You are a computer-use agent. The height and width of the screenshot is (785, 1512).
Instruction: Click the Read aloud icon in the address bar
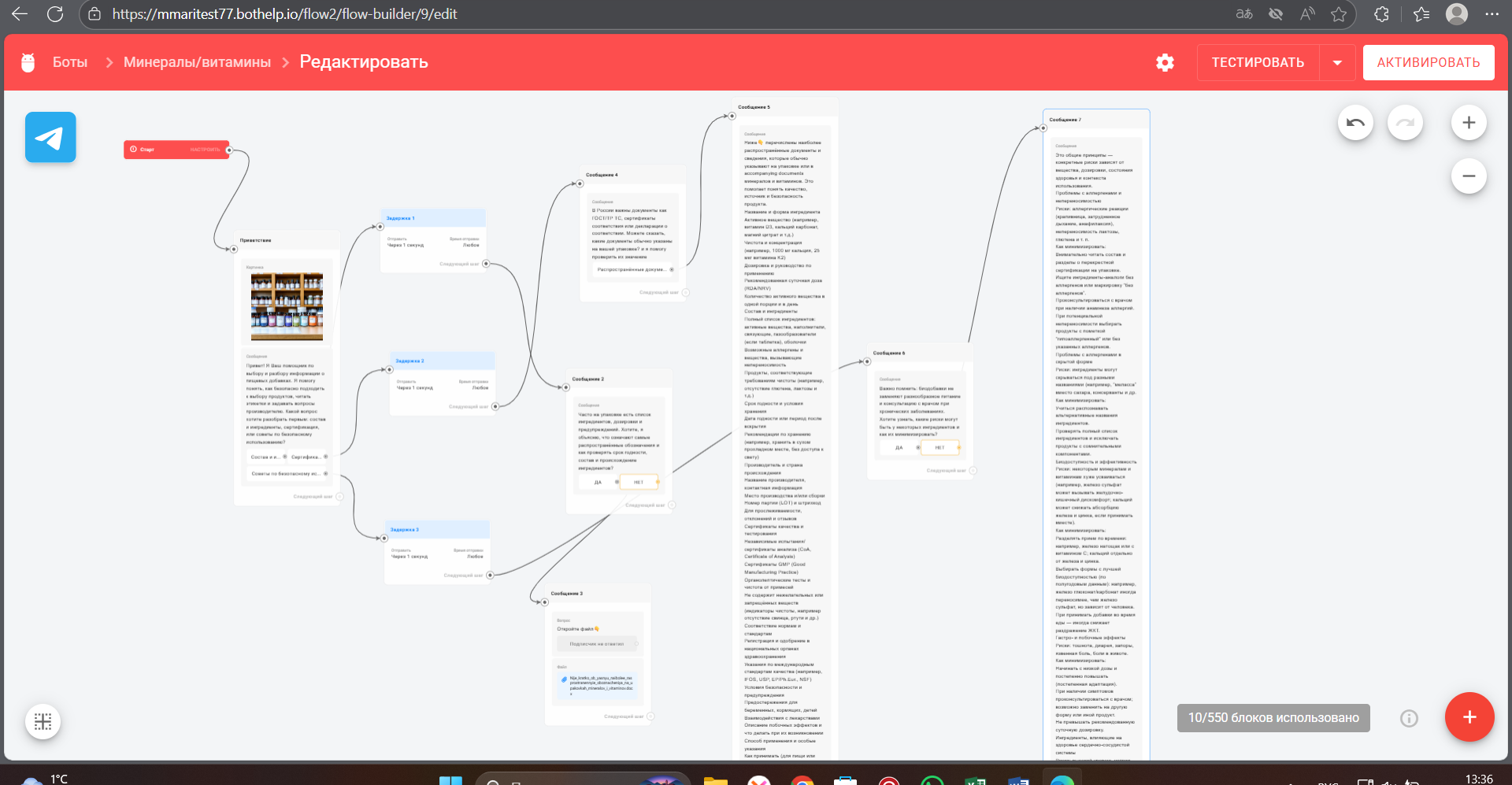click(x=1307, y=14)
